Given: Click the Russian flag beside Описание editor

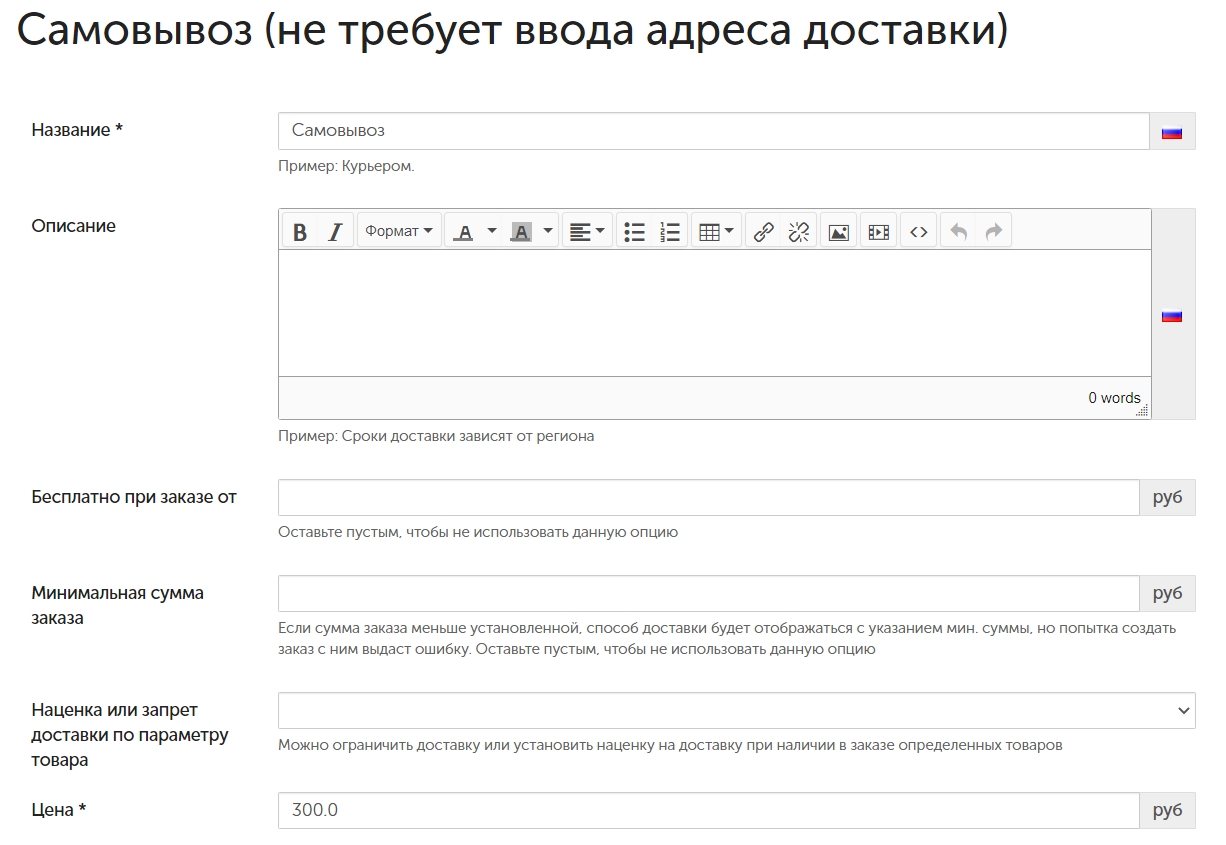Looking at the screenshot, I should (x=1172, y=316).
